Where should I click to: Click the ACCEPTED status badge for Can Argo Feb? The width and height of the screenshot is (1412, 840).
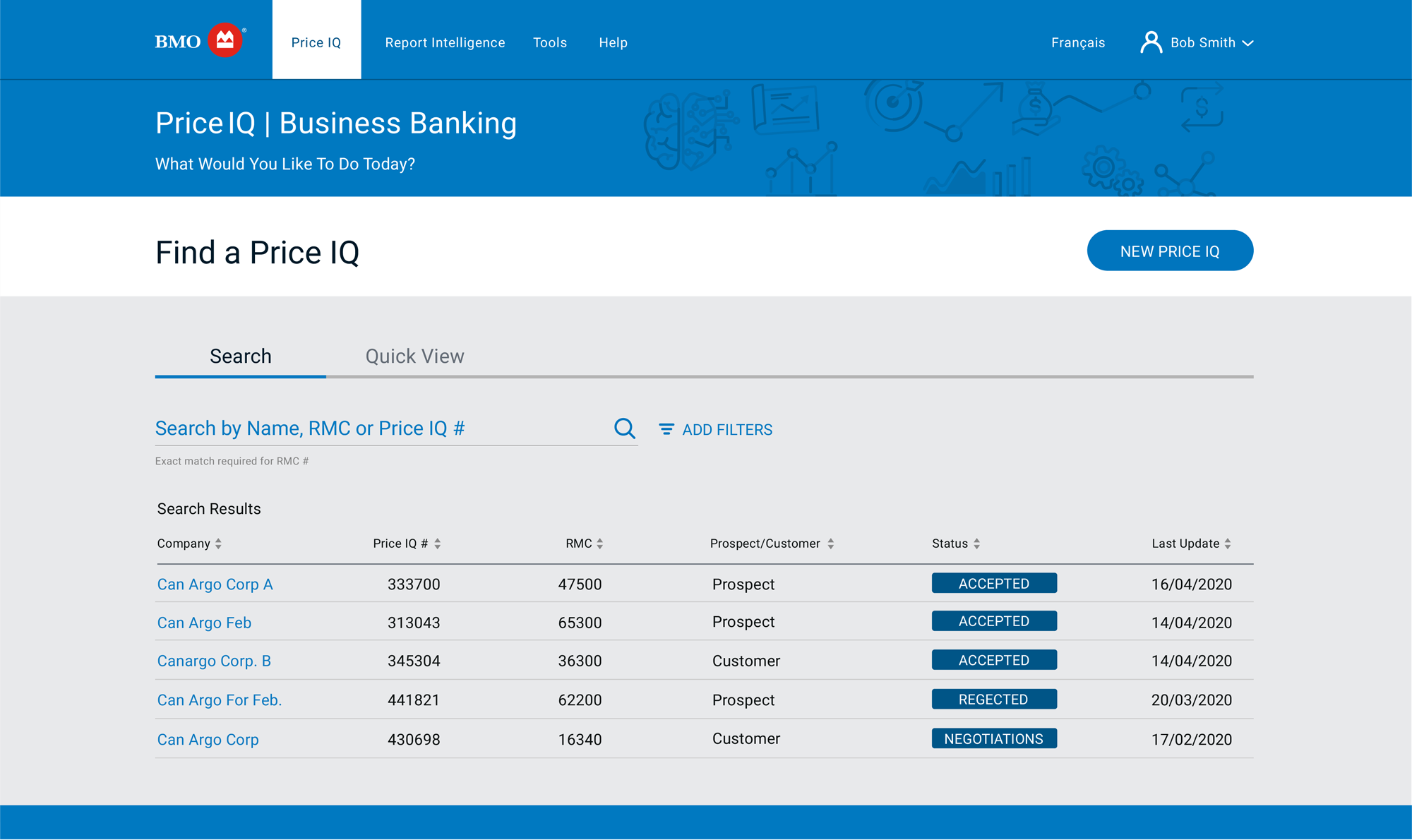point(994,621)
